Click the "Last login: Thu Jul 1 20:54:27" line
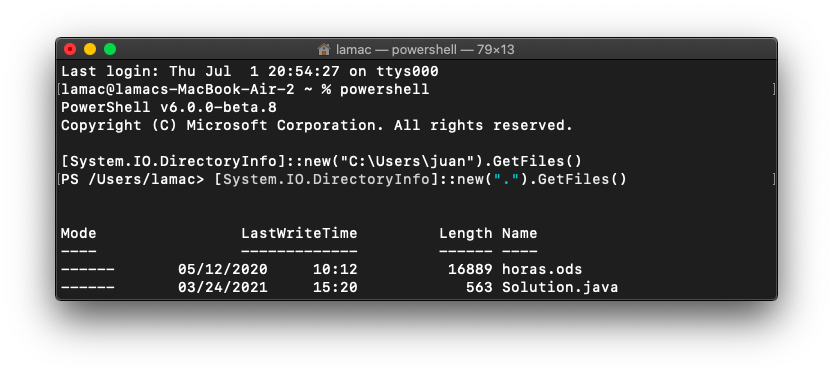833x374 pixels. tap(250, 71)
